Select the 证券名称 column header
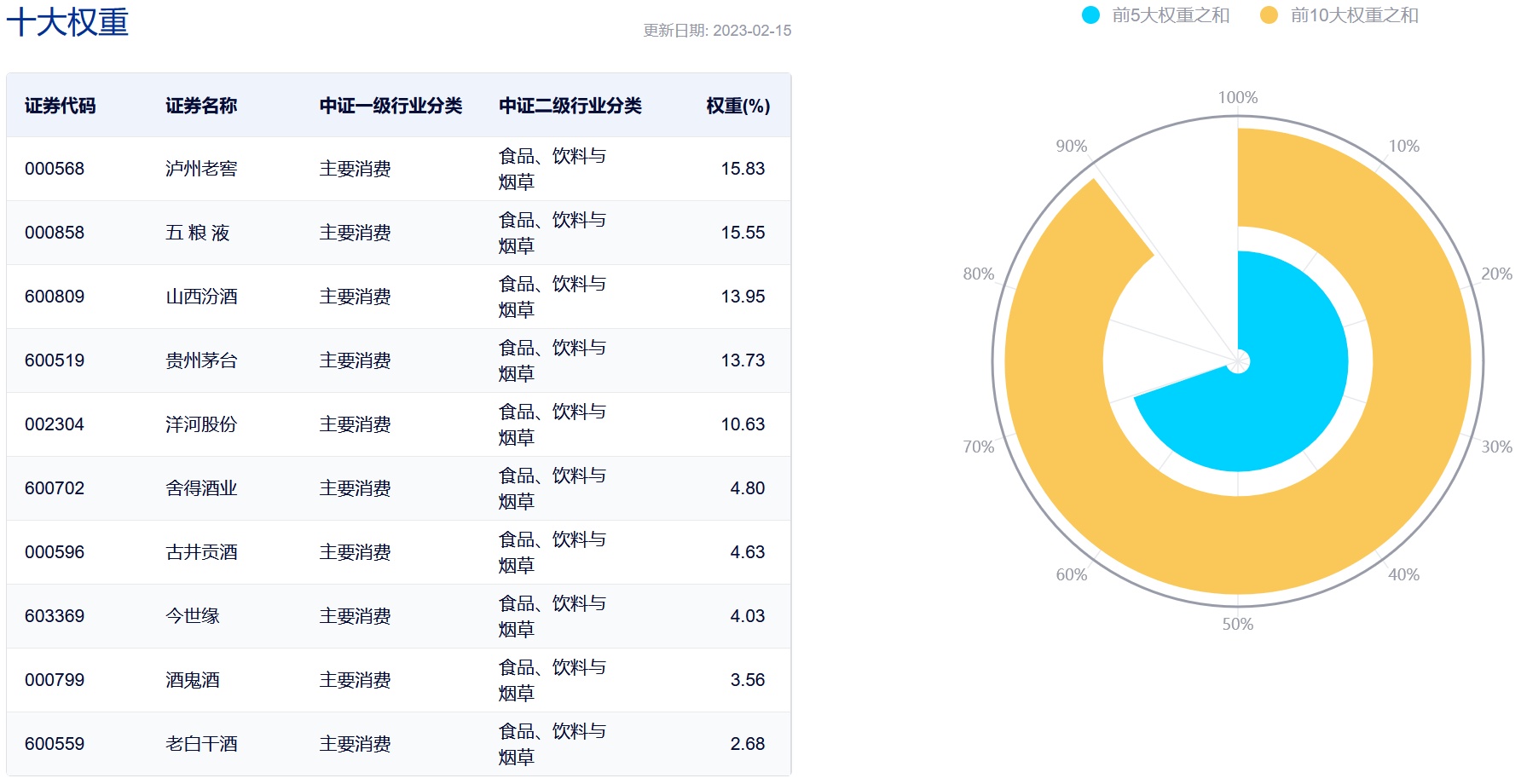The height and width of the screenshot is (784, 1521). point(201,106)
